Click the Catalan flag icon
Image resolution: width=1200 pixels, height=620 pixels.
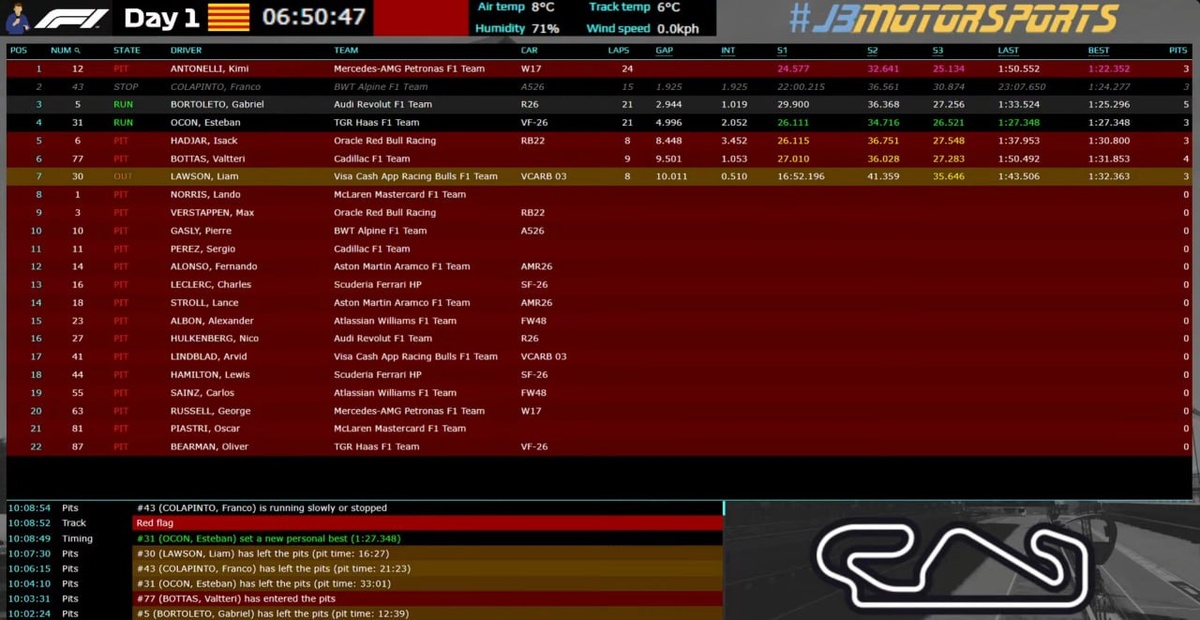point(228,17)
